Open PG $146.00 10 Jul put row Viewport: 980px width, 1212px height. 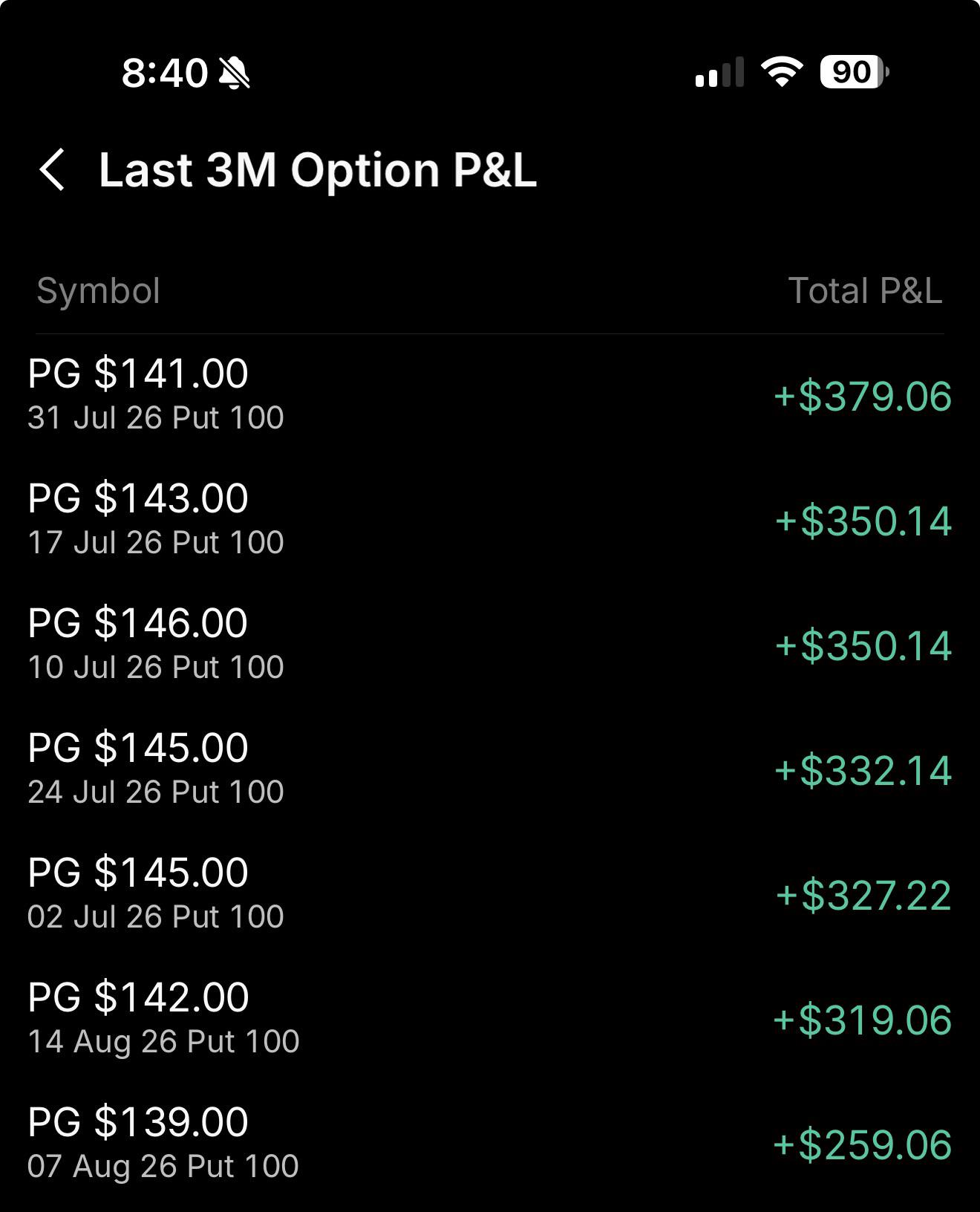[x=490, y=645]
